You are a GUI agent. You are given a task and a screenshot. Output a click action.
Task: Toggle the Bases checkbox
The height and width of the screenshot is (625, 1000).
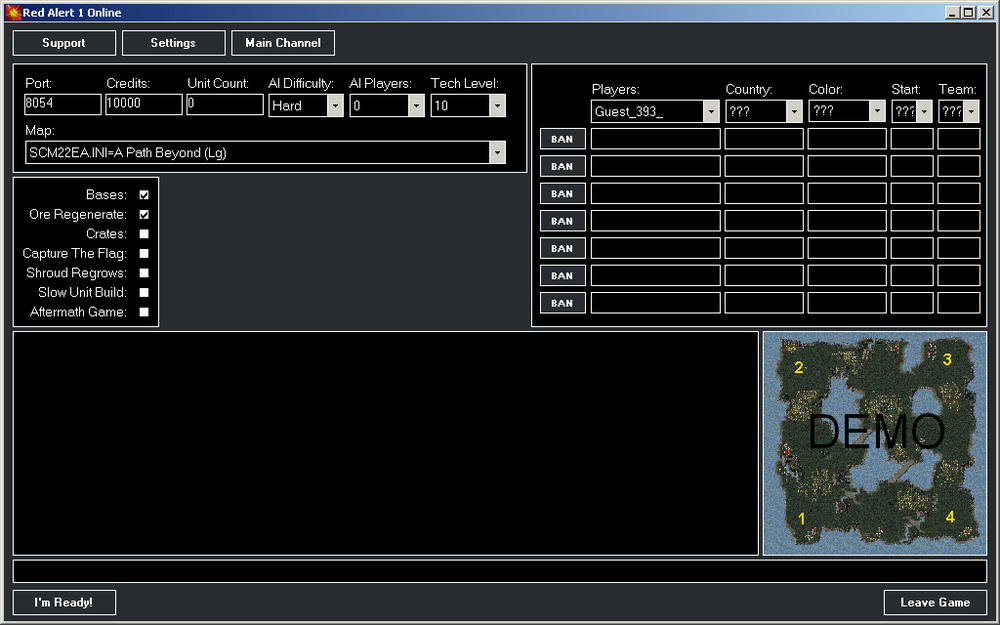coord(144,195)
